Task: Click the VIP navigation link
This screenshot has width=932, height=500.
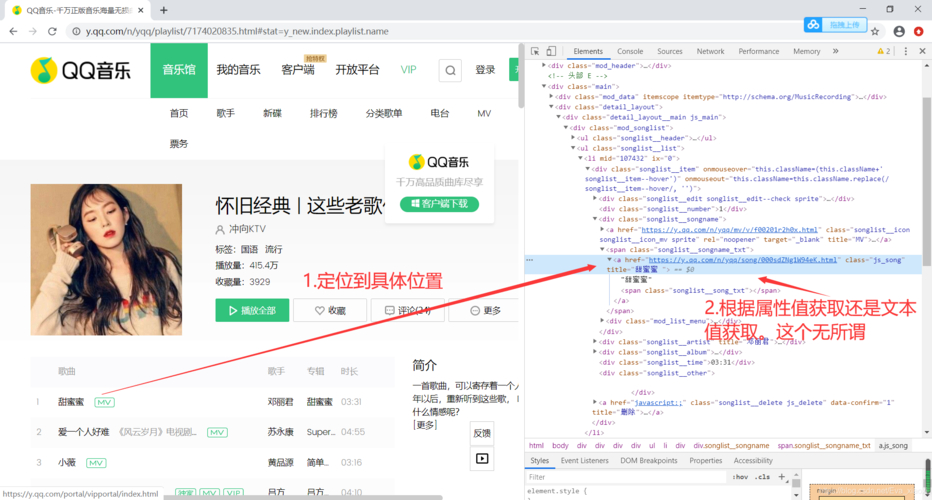Action: click(x=408, y=70)
